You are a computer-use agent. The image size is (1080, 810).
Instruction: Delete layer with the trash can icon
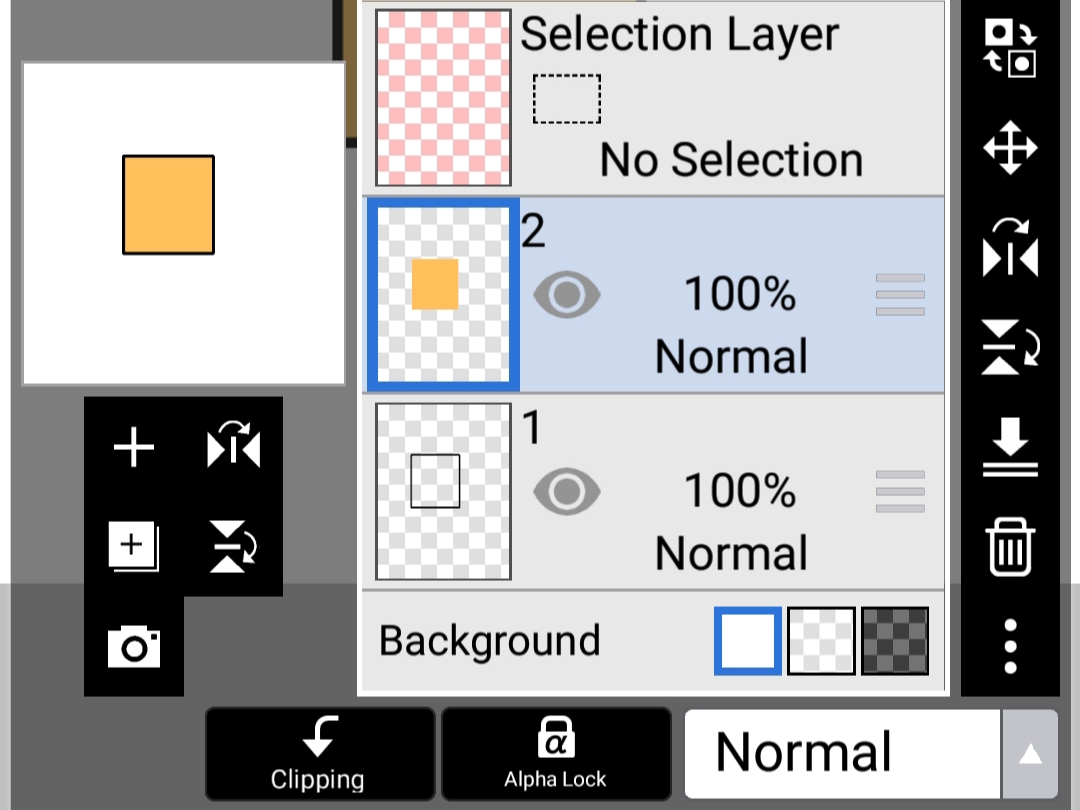pyautogui.click(x=1010, y=547)
